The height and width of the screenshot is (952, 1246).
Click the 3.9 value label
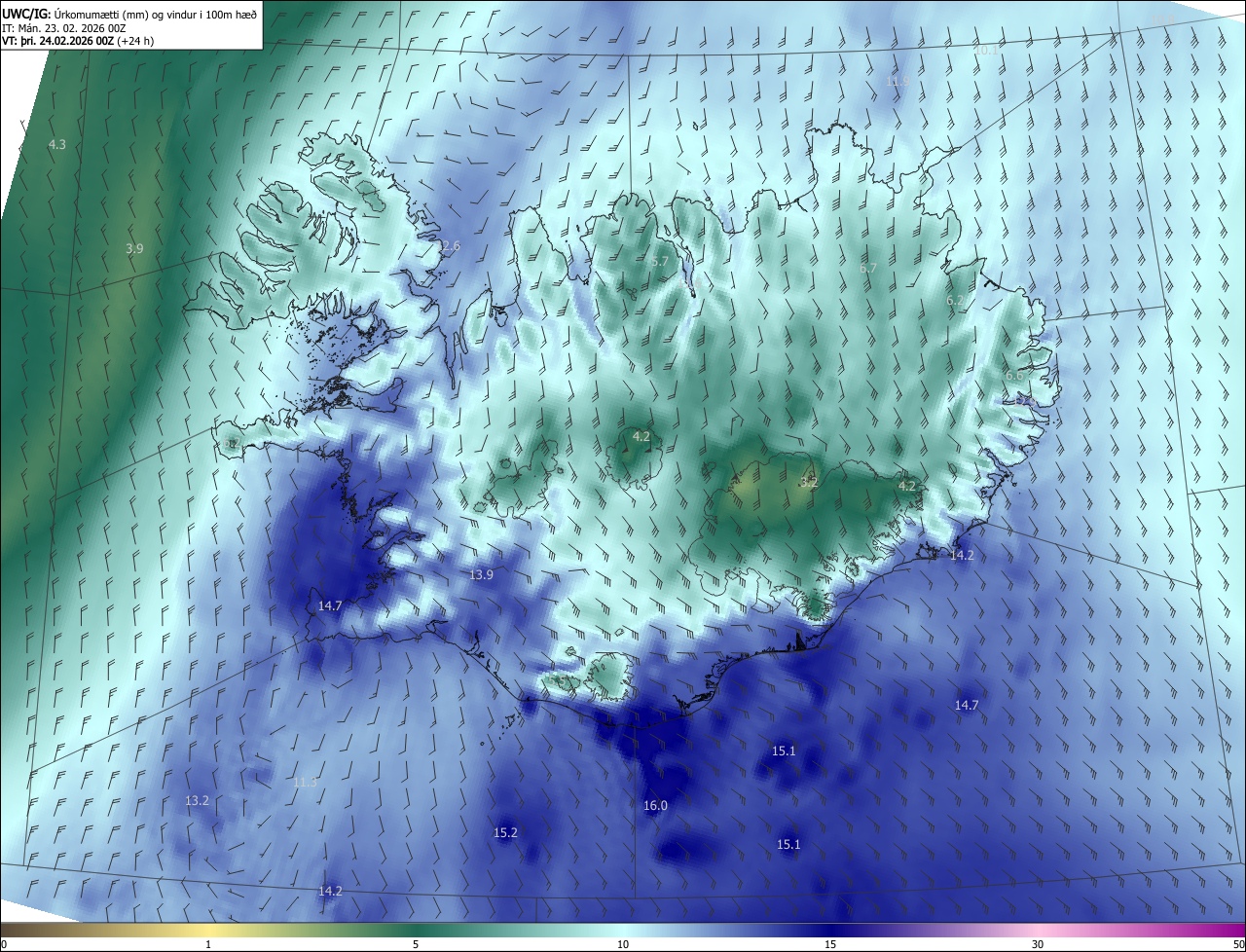click(134, 249)
